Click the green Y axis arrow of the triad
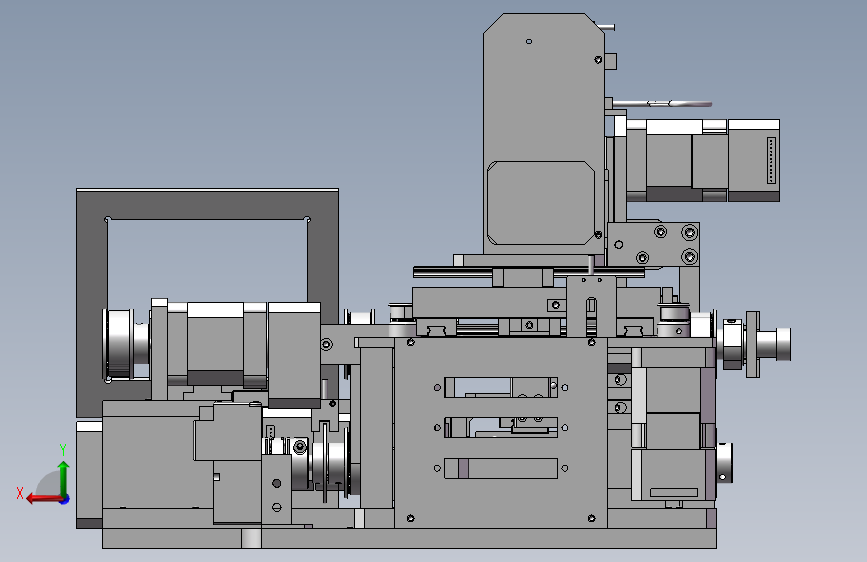This screenshot has width=867, height=562. coord(63,478)
